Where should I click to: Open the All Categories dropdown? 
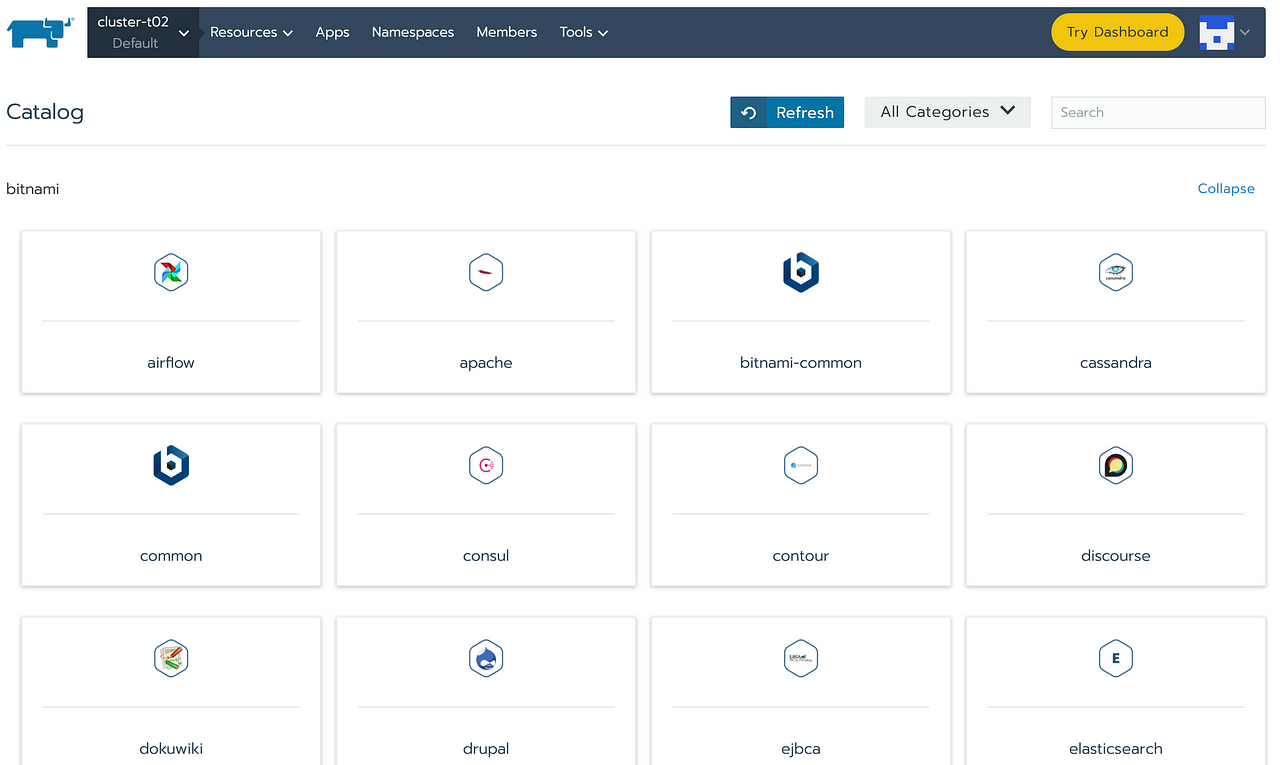pyautogui.click(x=947, y=112)
